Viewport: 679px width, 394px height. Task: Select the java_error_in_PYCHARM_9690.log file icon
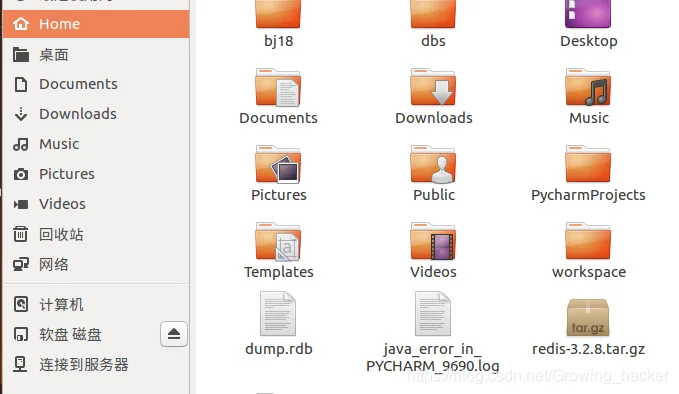pyautogui.click(x=433, y=314)
